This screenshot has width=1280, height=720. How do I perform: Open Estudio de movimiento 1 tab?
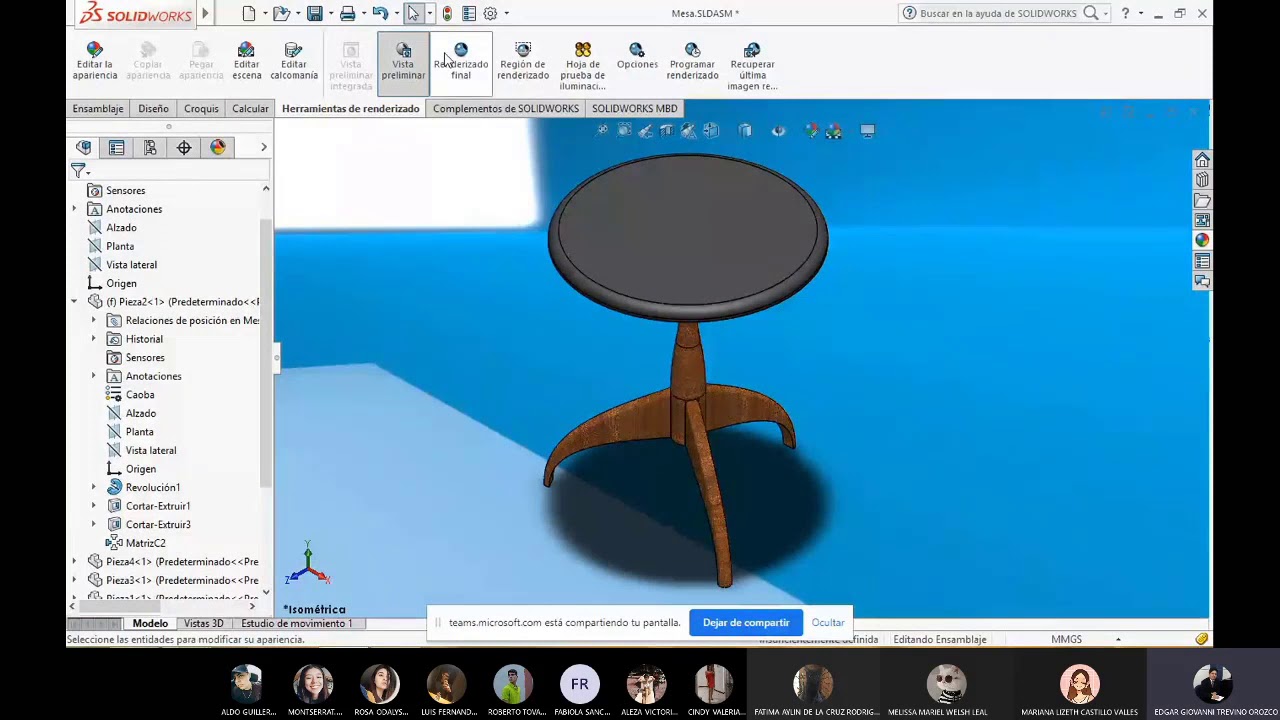click(296, 623)
